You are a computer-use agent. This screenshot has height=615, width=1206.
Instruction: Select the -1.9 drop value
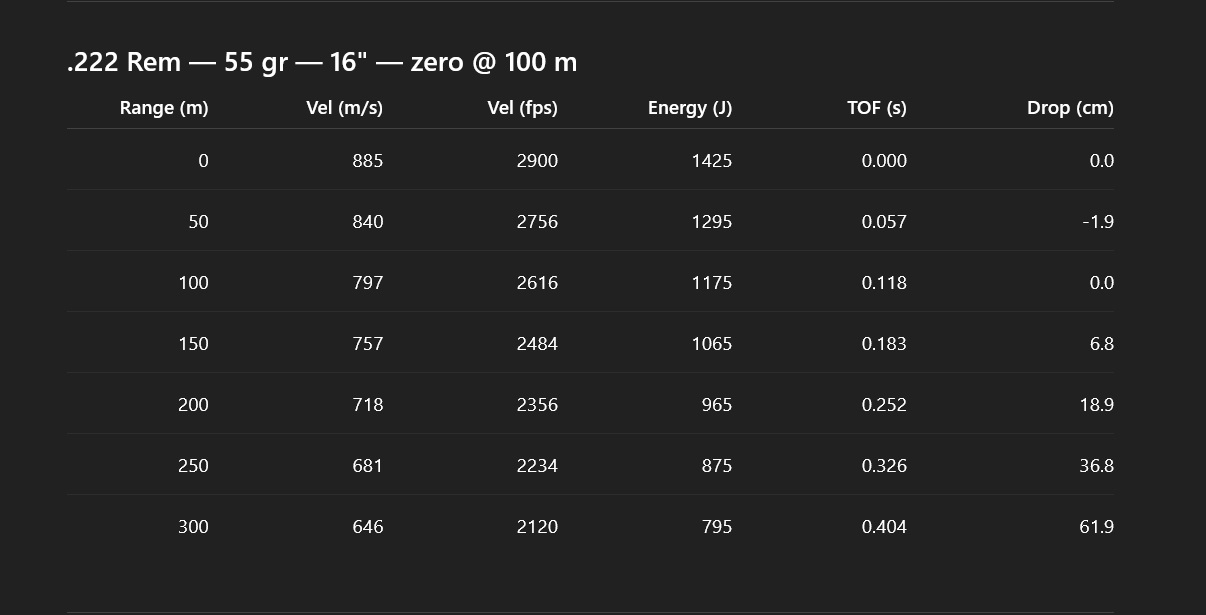(x=1098, y=222)
